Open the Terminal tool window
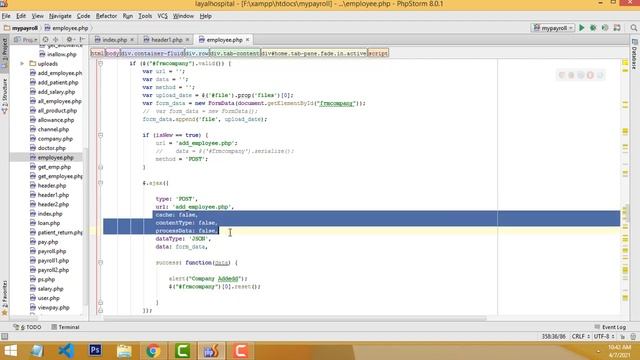 coord(65,327)
